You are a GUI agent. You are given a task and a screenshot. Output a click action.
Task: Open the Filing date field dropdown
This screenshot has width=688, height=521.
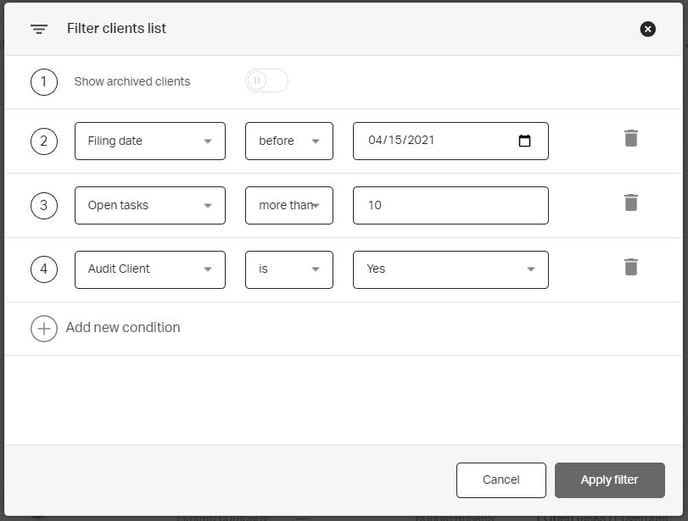tap(150, 141)
